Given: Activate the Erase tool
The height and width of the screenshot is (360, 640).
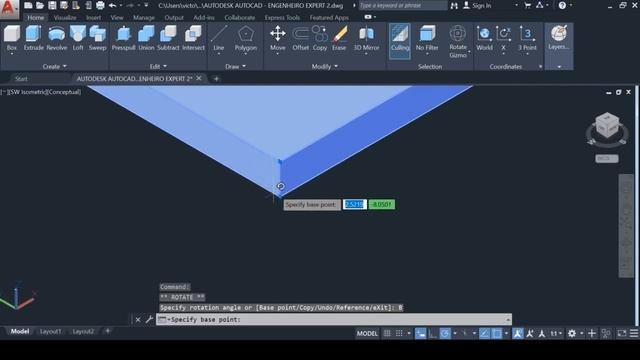Looking at the screenshot, I should pos(339,38).
